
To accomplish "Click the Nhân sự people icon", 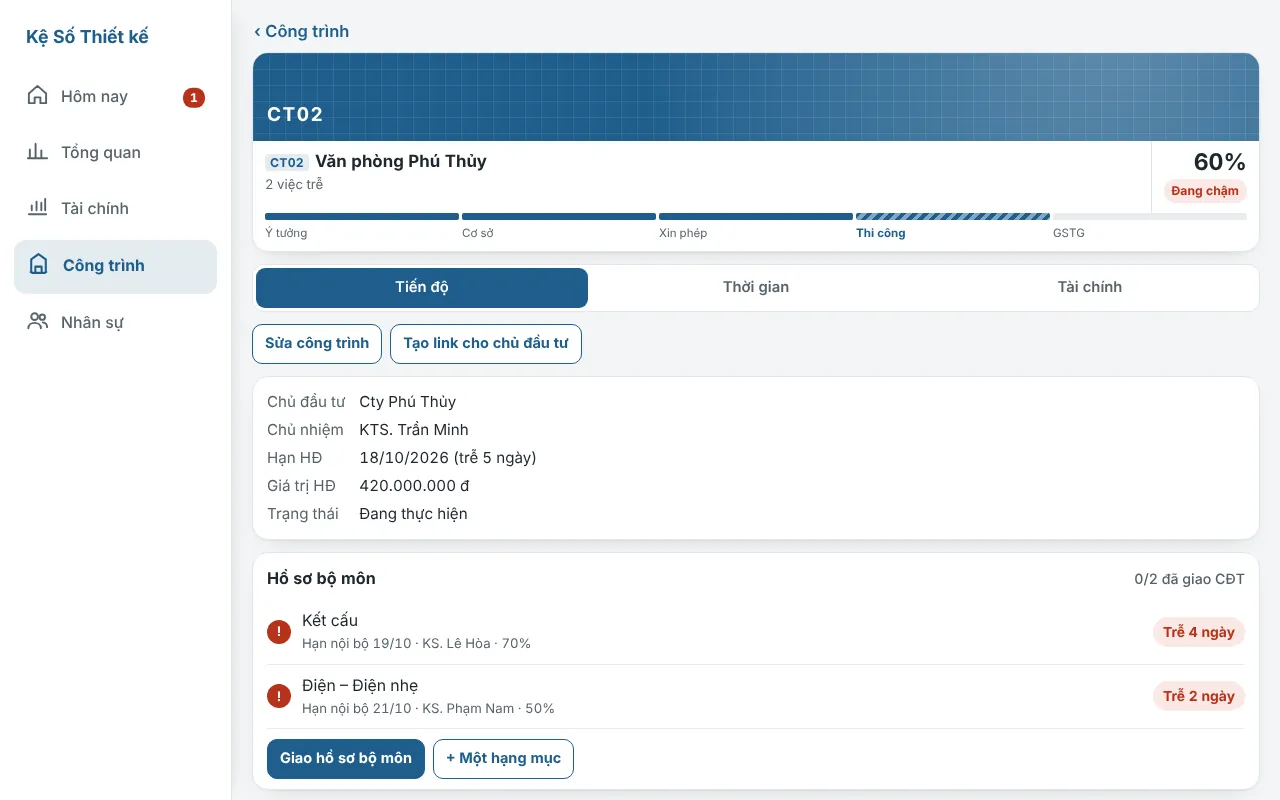I will point(37,322).
